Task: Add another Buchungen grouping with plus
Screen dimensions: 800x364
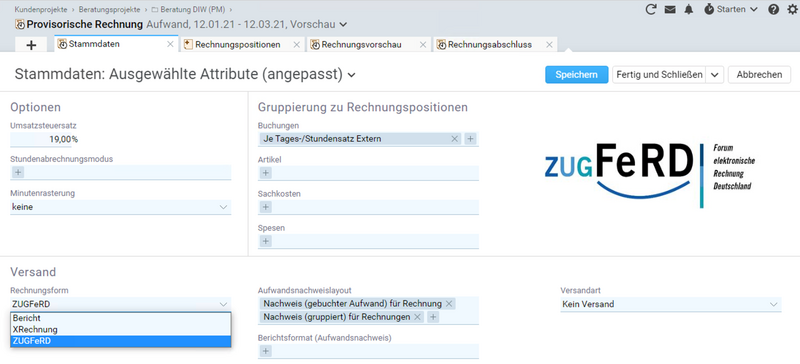Action: tap(470, 139)
